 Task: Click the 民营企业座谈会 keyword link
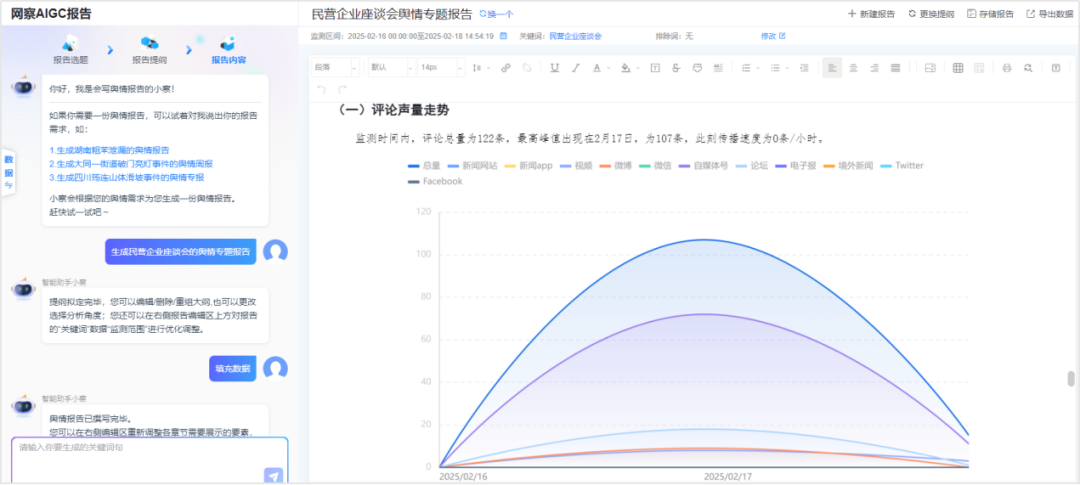[575, 36]
